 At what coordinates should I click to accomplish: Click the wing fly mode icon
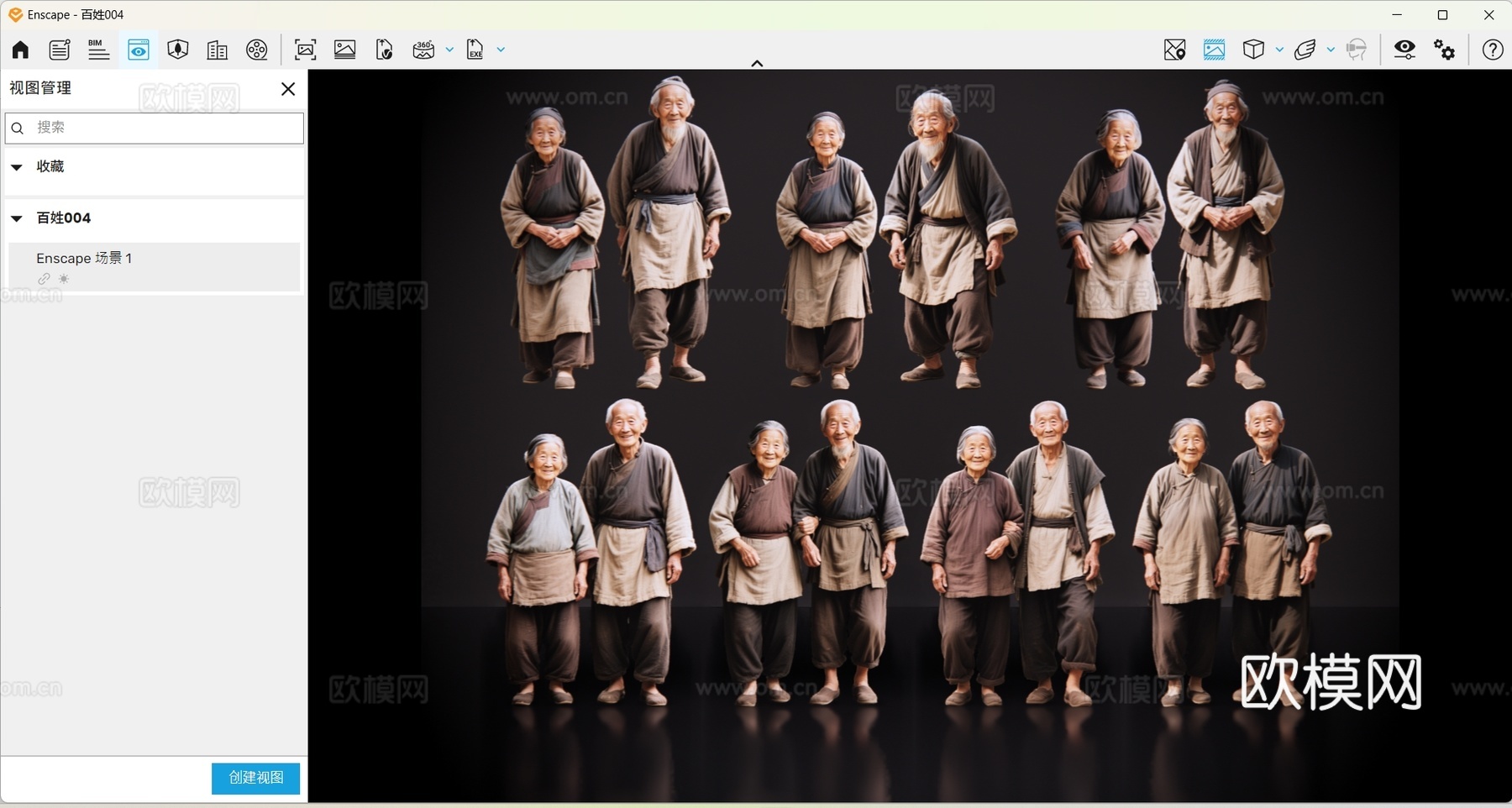coord(1305,50)
